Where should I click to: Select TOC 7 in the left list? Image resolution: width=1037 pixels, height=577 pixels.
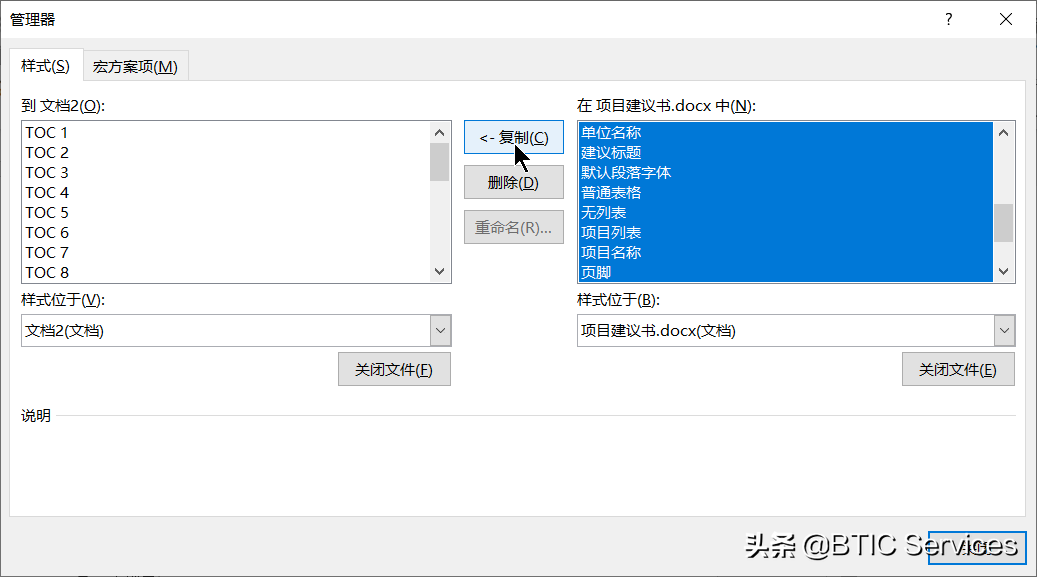pyautogui.click(x=226, y=252)
